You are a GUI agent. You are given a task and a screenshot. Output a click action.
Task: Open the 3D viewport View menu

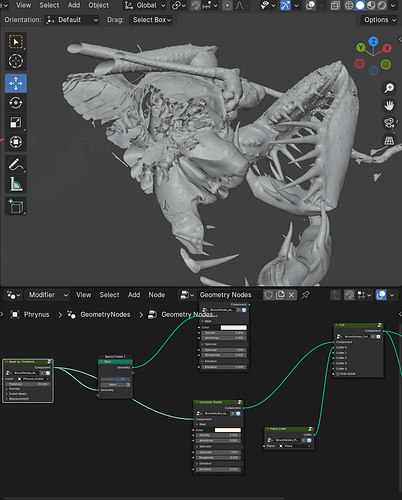tap(23, 5)
